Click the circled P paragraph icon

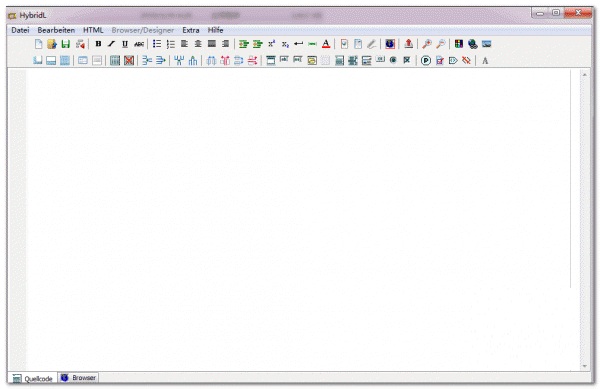426,60
